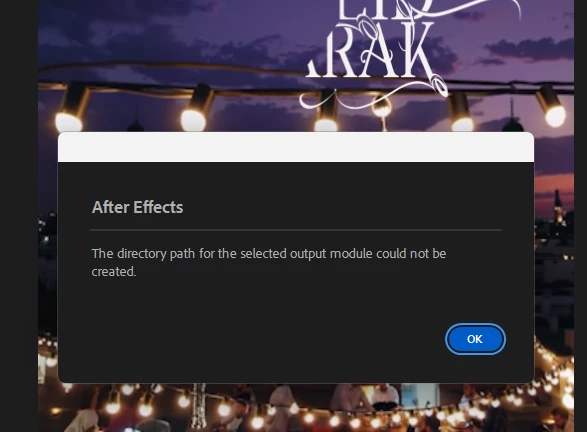Image resolution: width=587 pixels, height=432 pixels.
Task: Click the dark panel left of composition
Action: [19, 216]
